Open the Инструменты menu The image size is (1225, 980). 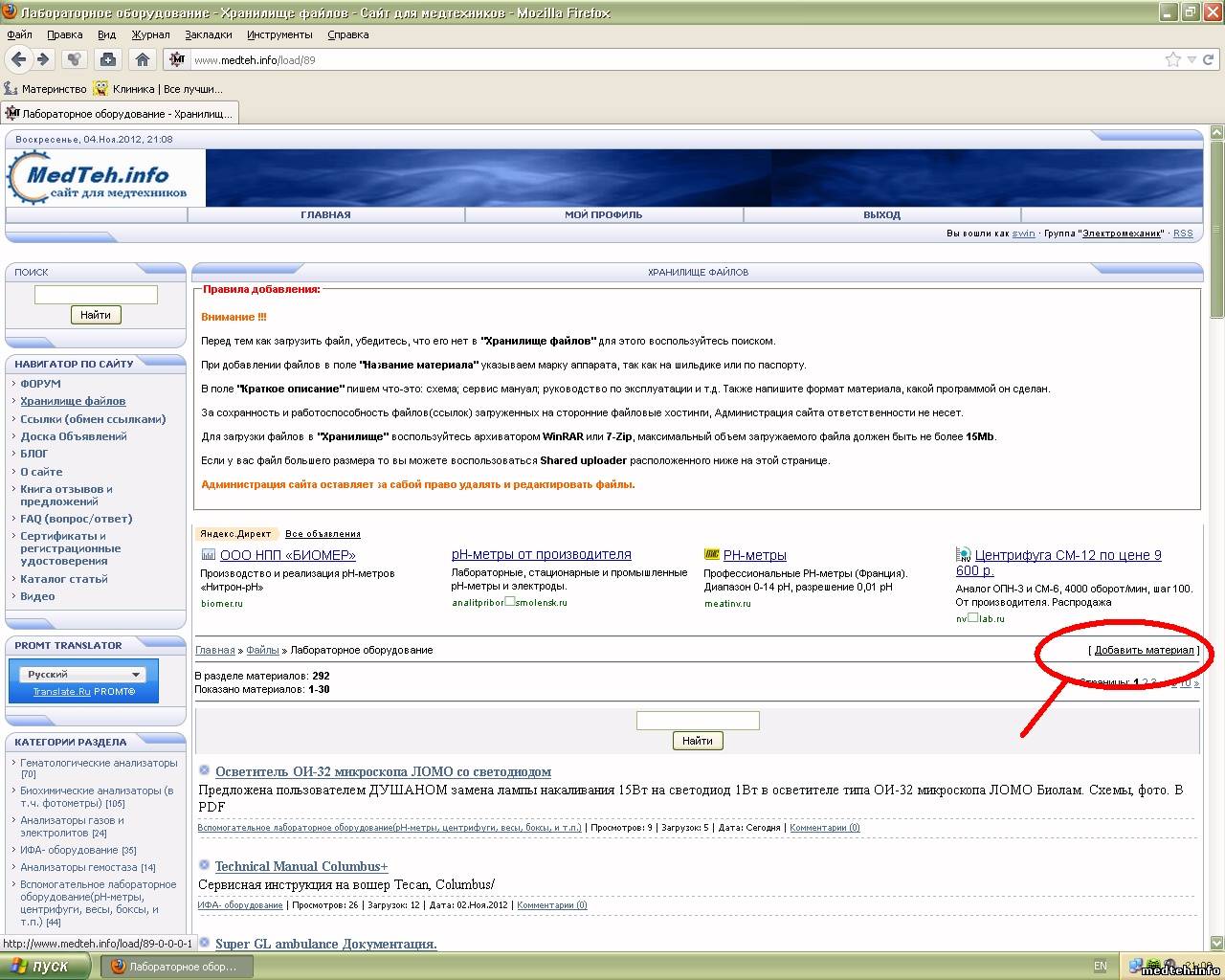pyautogui.click(x=279, y=34)
